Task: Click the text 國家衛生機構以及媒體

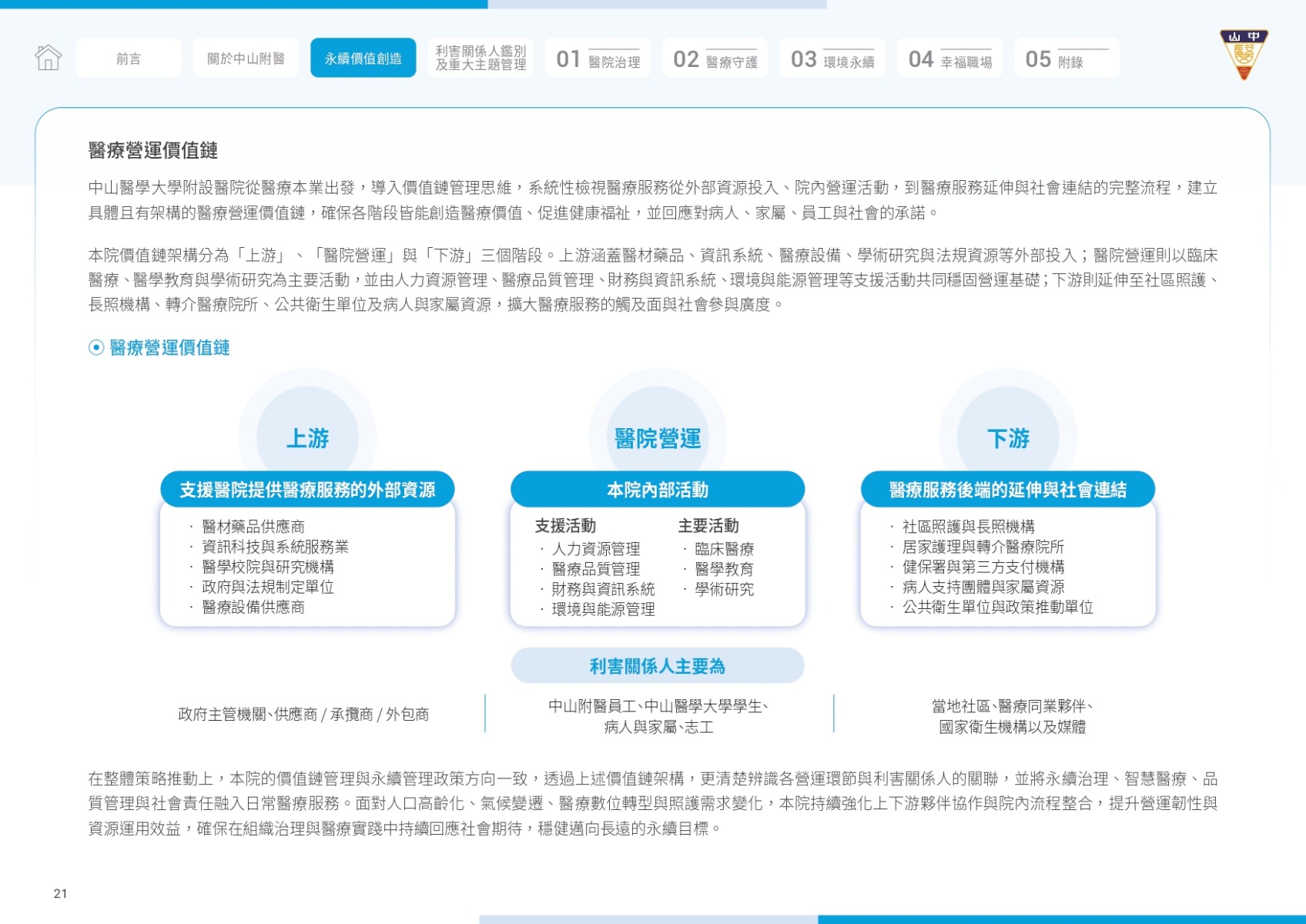Action: point(1012,727)
